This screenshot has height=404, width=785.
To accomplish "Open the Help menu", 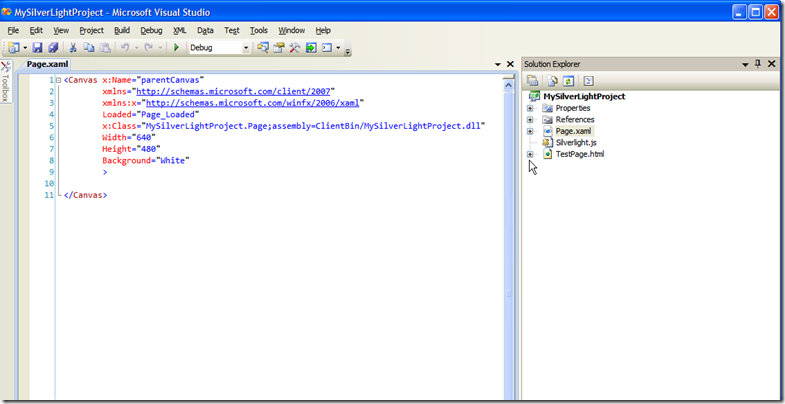I will pyautogui.click(x=323, y=31).
